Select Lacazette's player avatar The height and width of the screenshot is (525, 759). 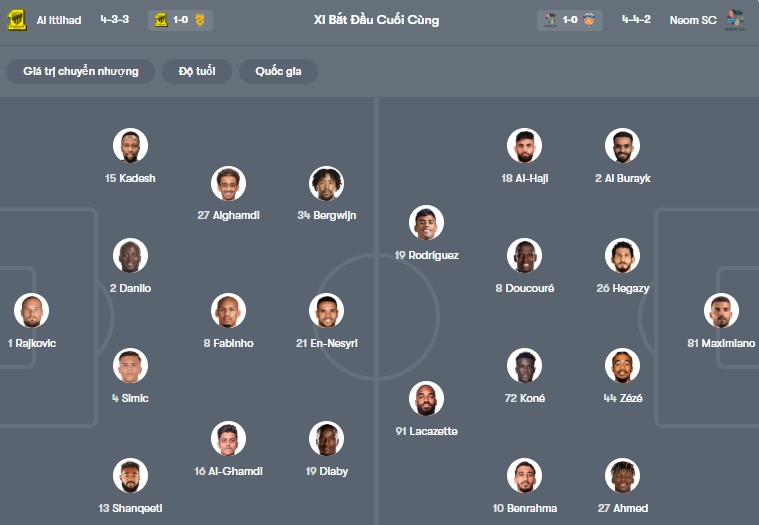pos(426,399)
